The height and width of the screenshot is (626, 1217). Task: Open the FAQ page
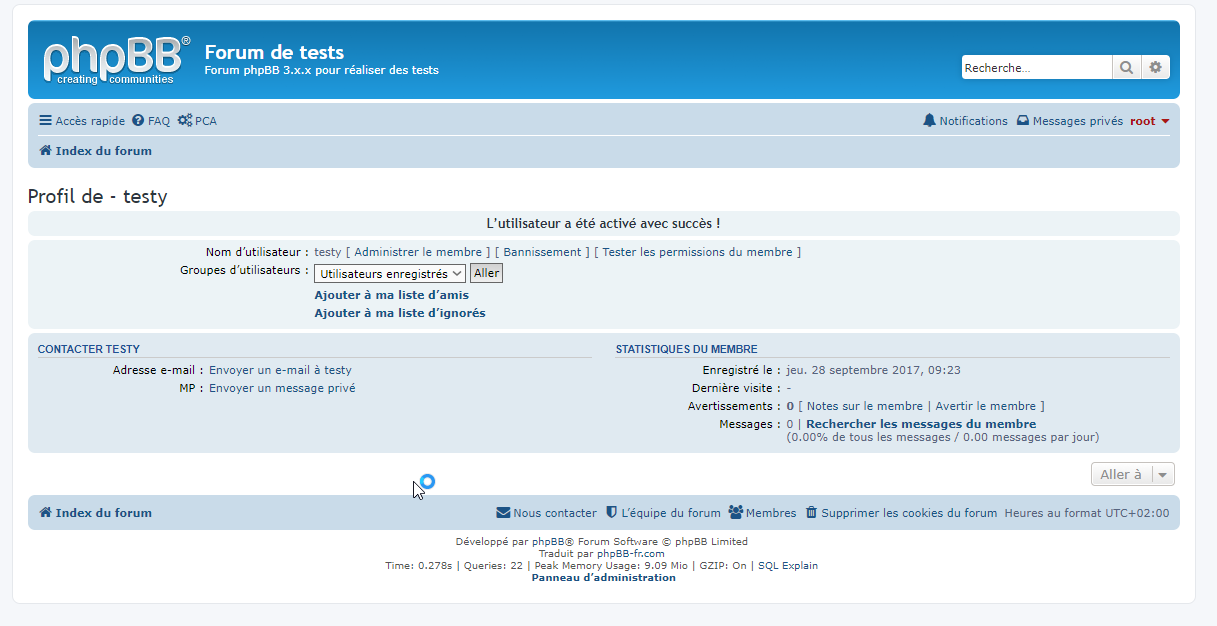(x=151, y=121)
